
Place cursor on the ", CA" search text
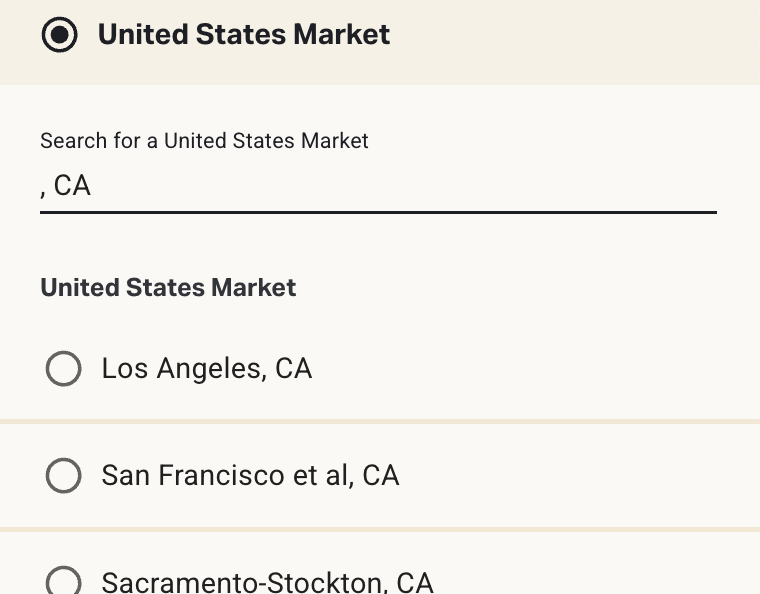tap(66, 186)
